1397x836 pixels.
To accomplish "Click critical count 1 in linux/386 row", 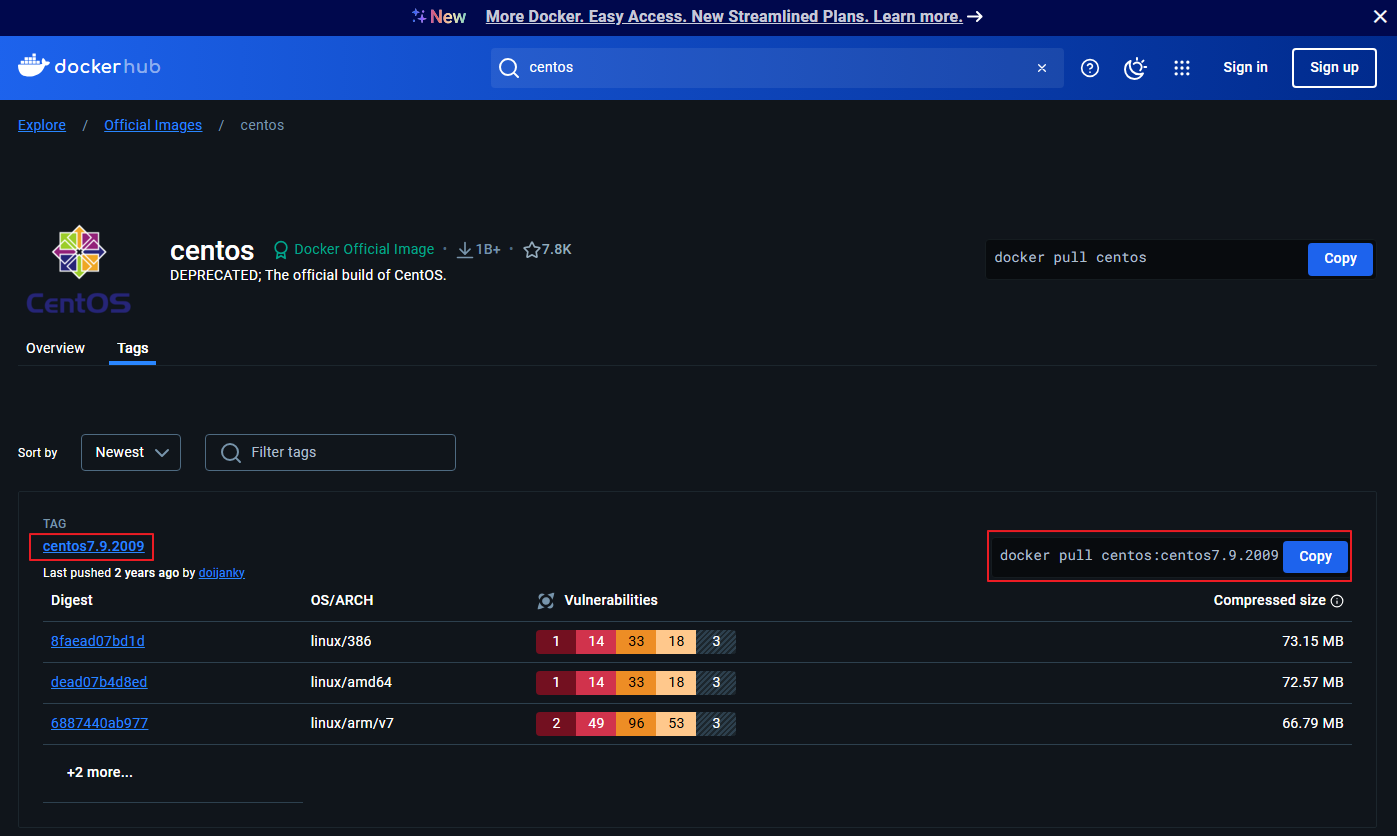I will click(556, 642).
